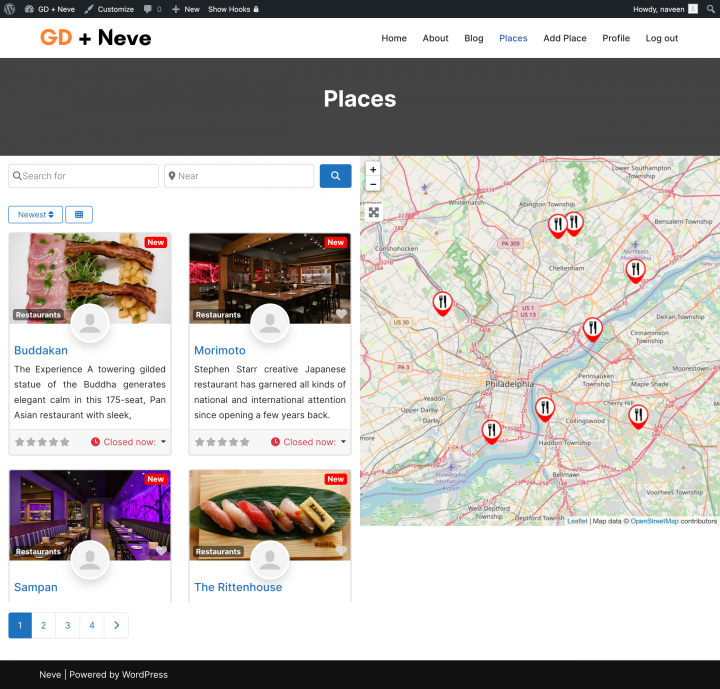
Task: Toggle favorite heart on The Rittenhouse
Action: (x=341, y=551)
